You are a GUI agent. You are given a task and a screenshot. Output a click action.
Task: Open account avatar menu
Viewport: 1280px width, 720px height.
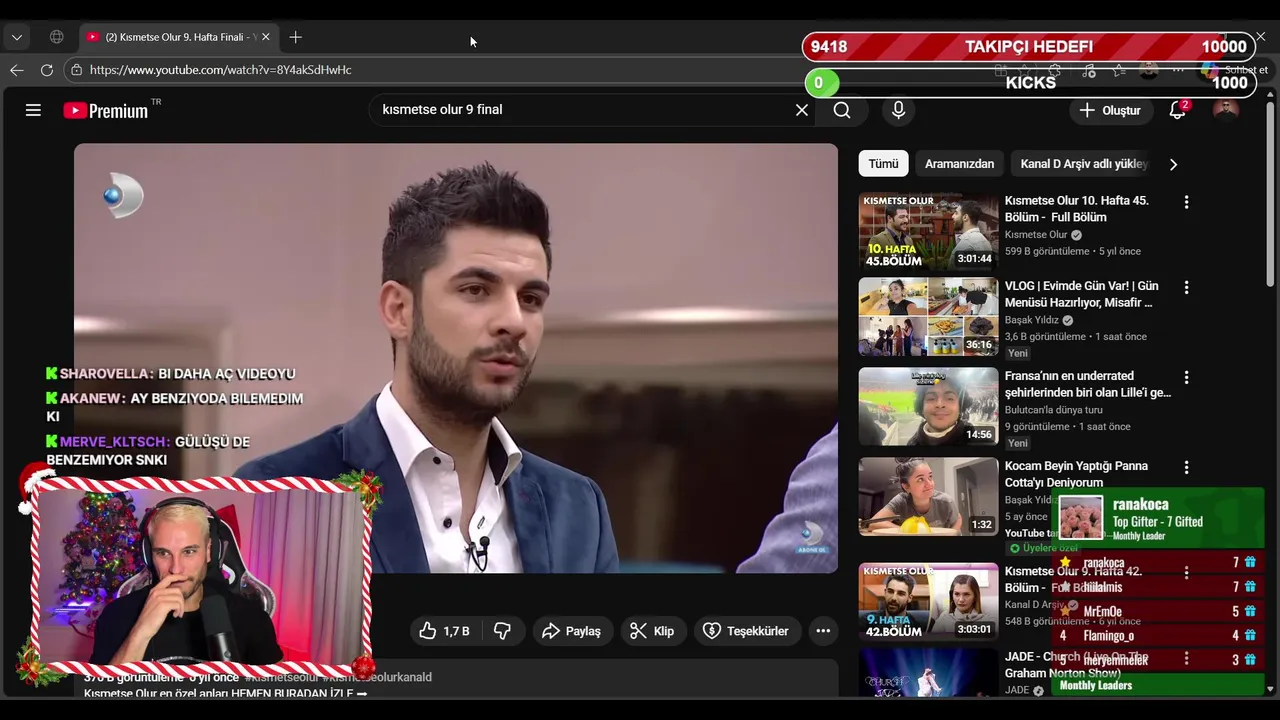coord(1225,110)
